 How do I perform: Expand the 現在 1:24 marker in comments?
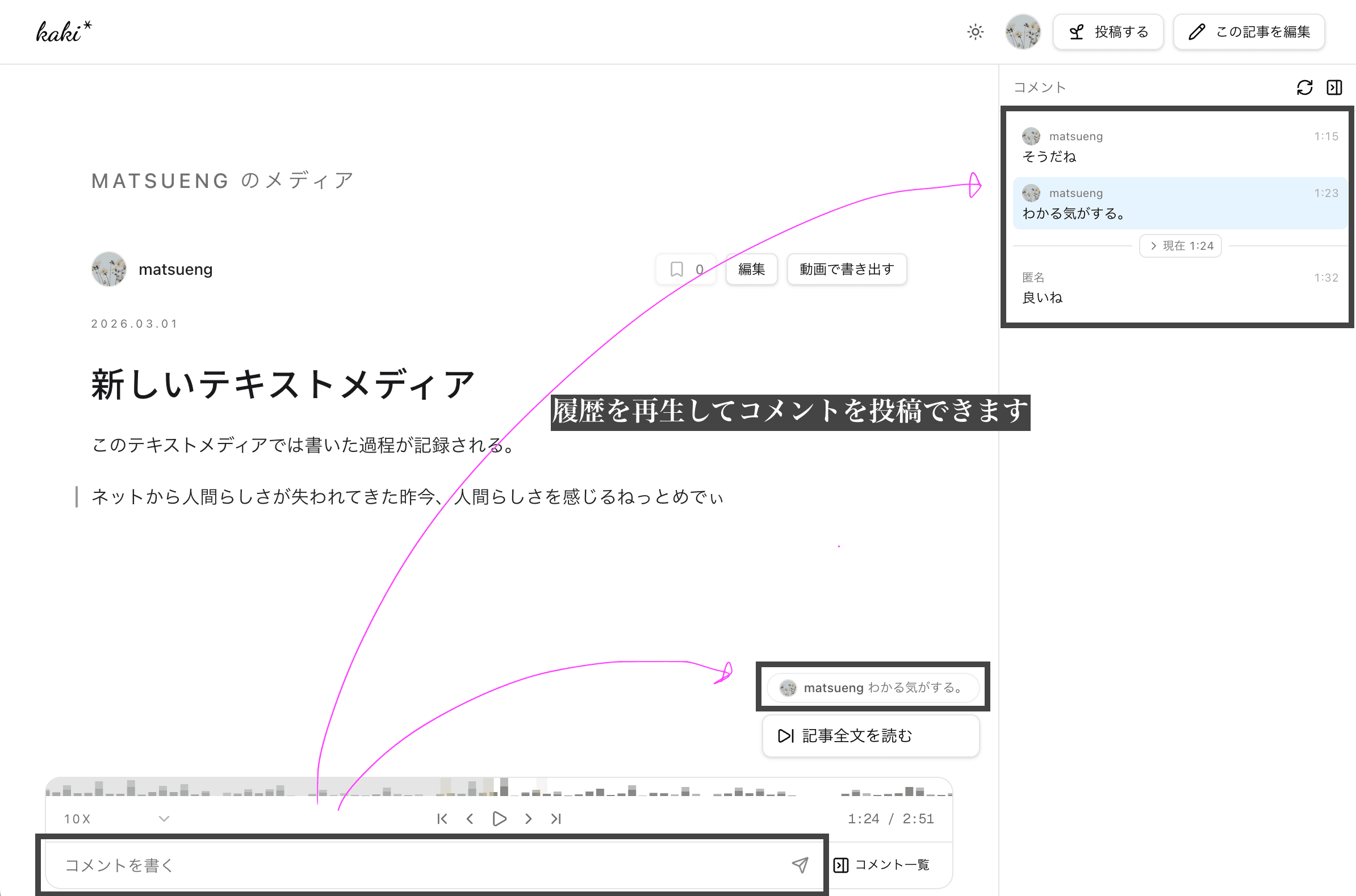1180,245
